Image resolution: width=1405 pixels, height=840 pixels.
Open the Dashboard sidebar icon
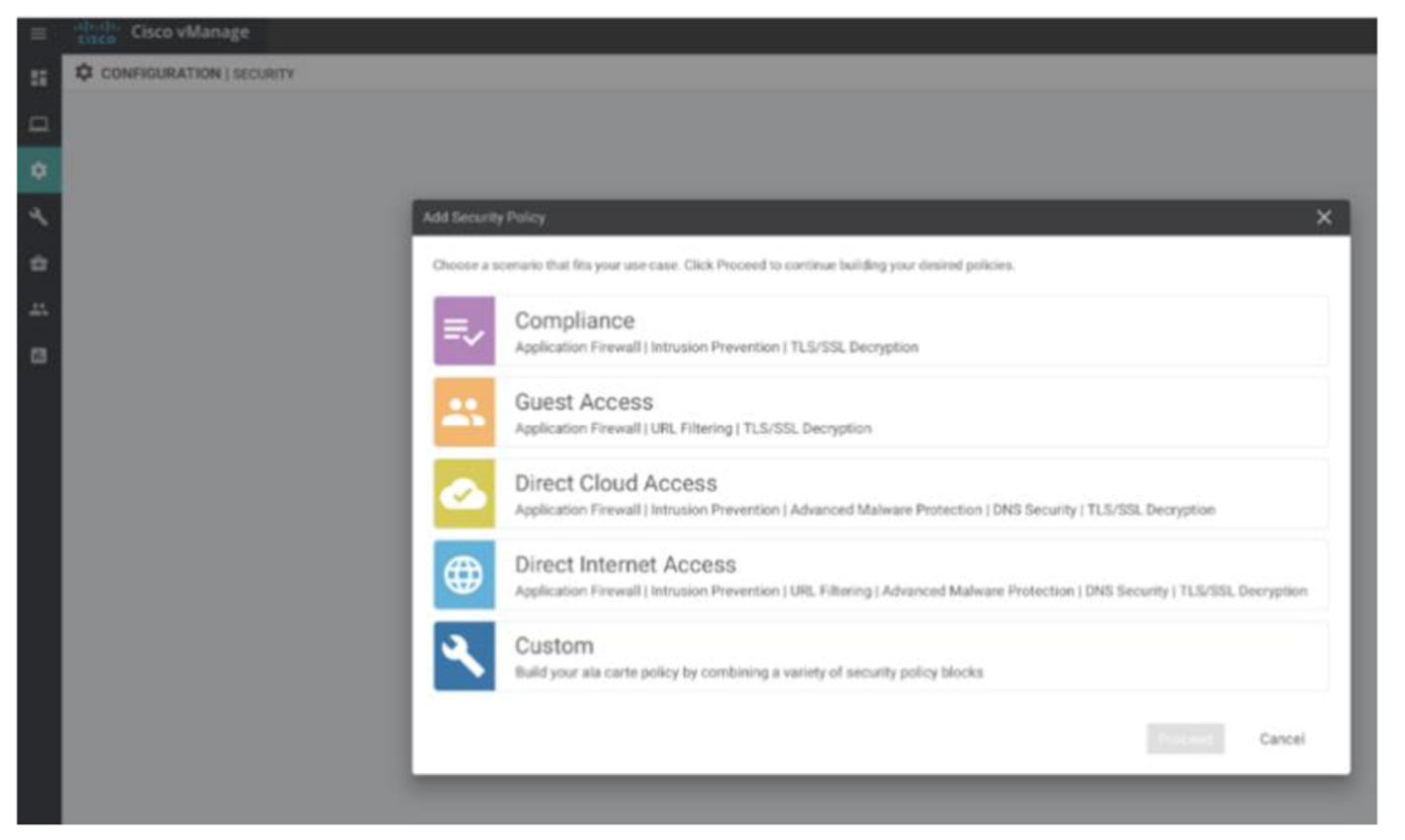tap(38, 78)
